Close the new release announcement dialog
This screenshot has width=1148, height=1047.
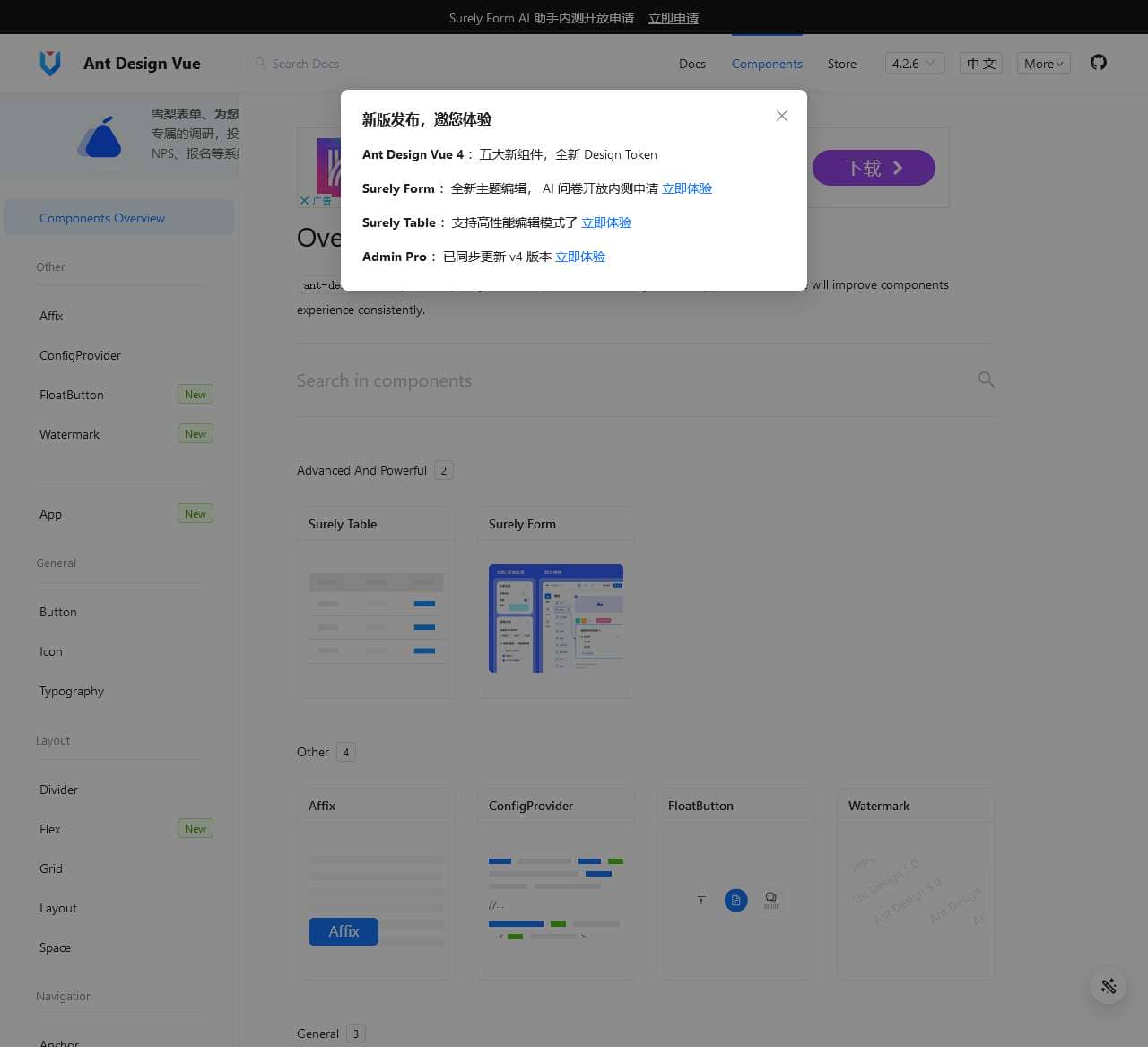pos(782,116)
